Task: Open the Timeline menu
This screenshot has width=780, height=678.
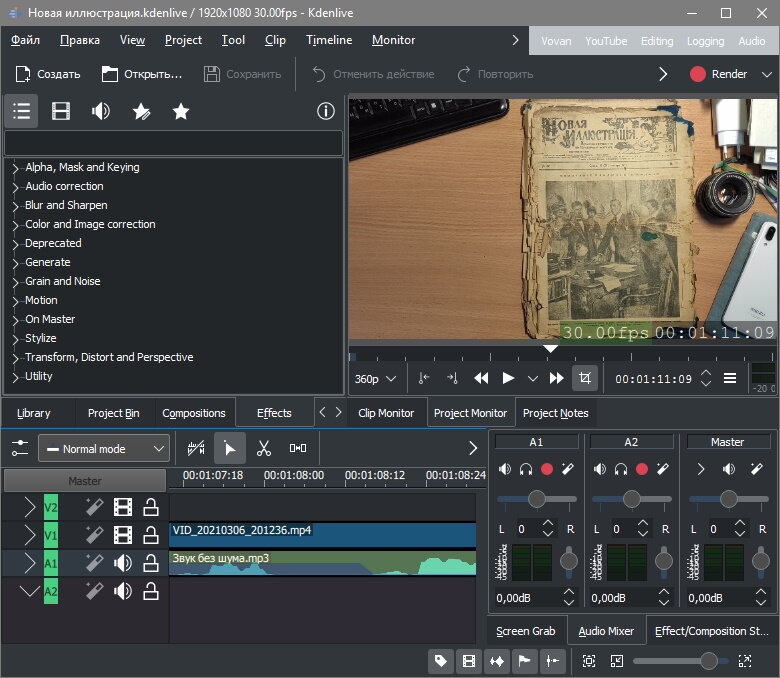Action: pos(329,40)
